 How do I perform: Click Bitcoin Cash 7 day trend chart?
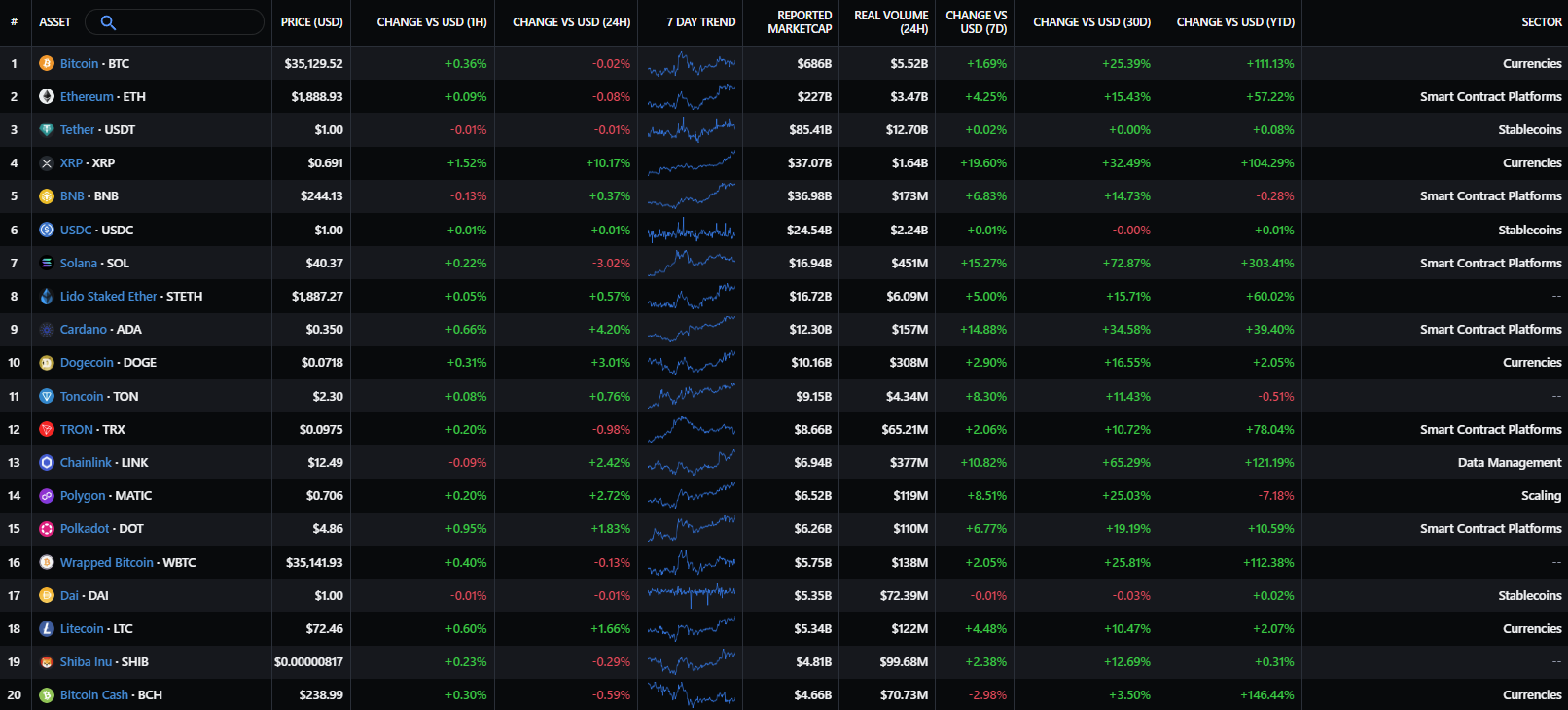pyautogui.click(x=691, y=694)
